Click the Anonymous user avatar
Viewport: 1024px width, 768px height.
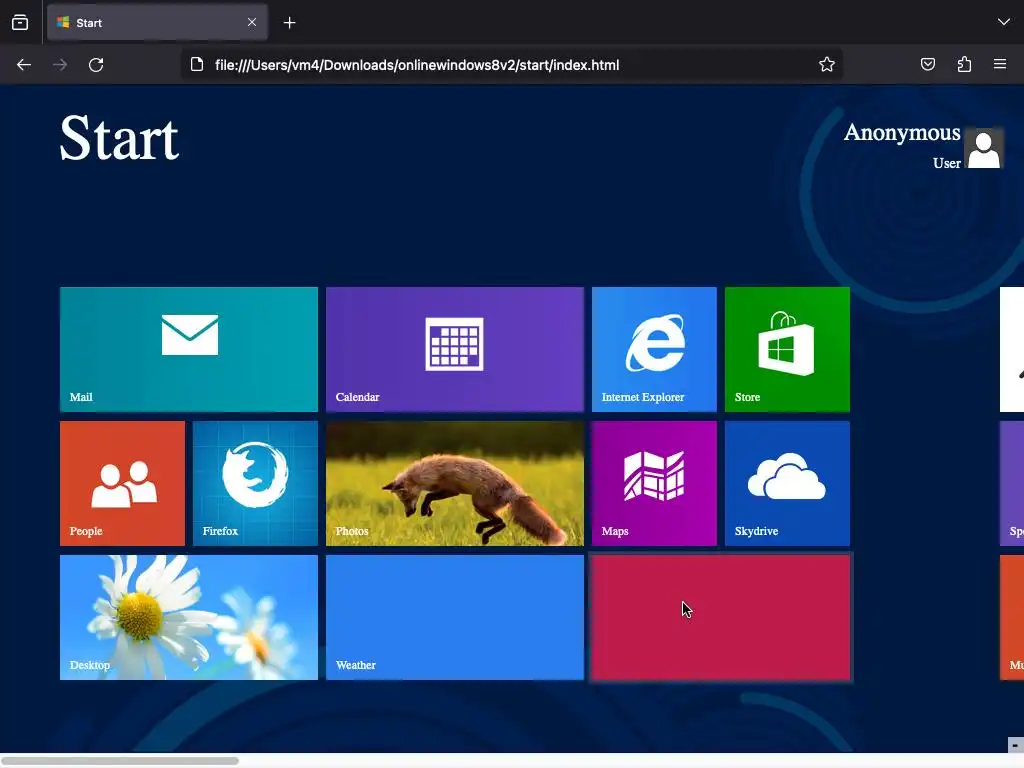click(x=984, y=148)
